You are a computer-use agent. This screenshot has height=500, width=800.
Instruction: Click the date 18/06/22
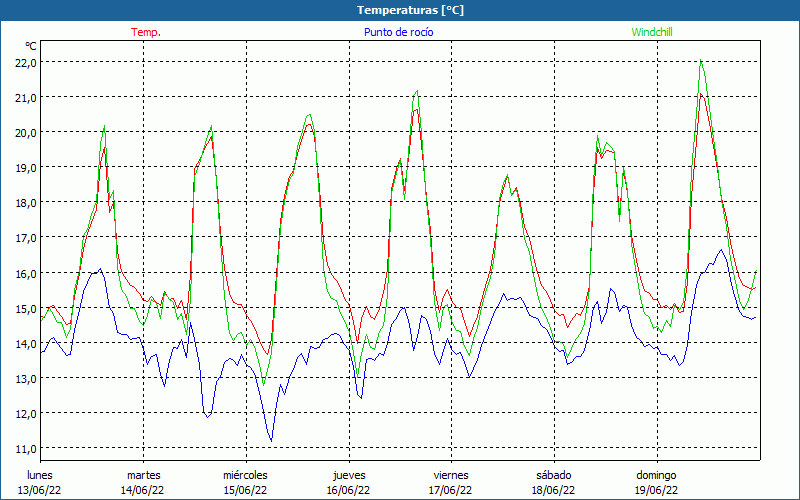coord(553,490)
